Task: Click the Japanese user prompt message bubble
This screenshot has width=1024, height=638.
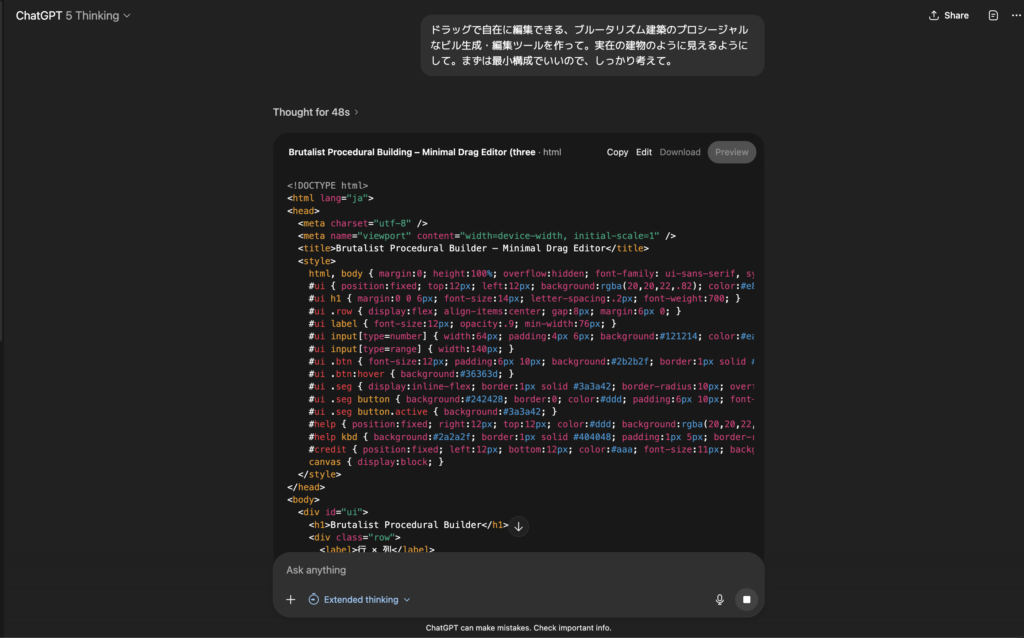Action: (592, 45)
